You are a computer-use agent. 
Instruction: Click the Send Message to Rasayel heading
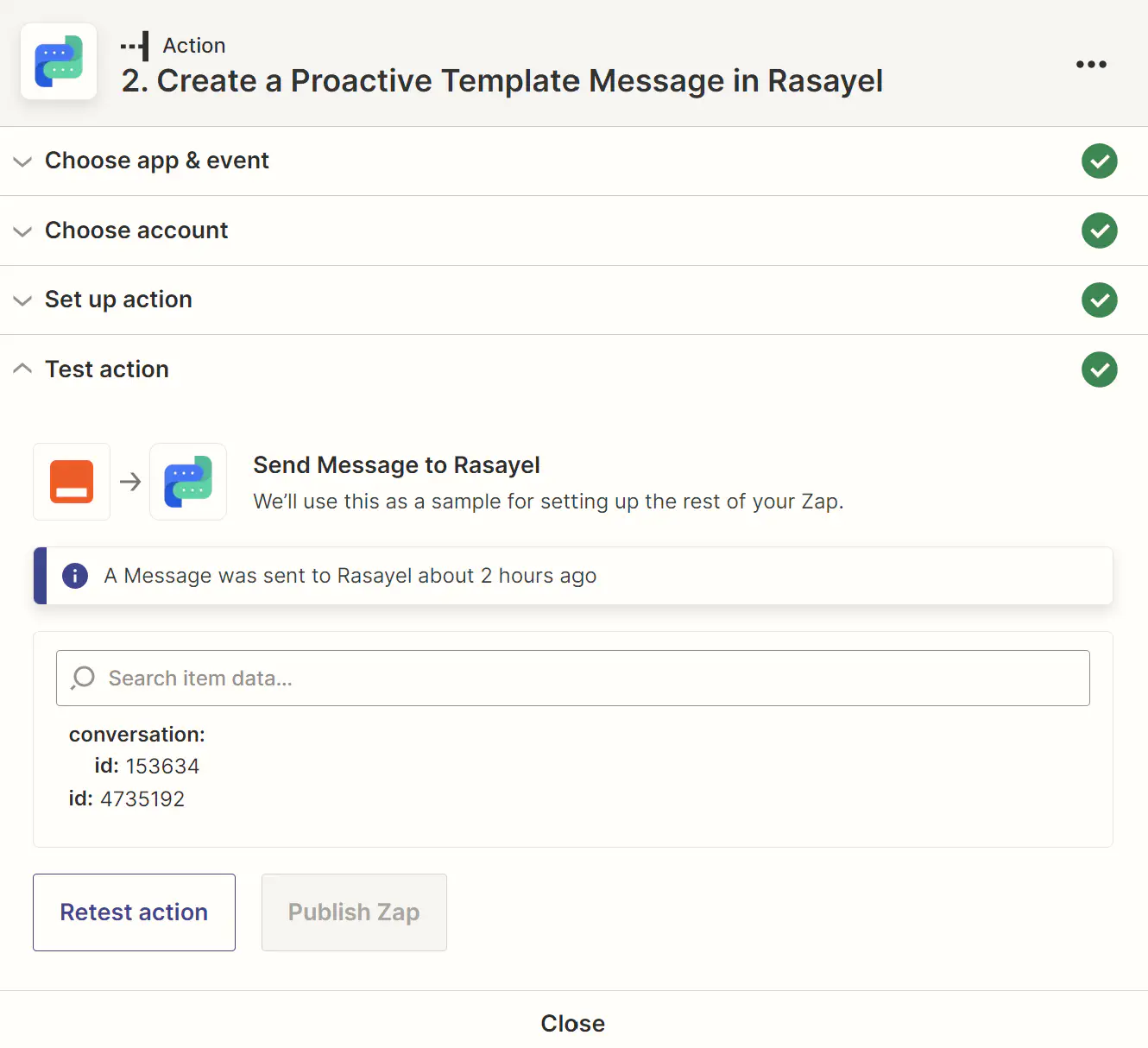[396, 465]
